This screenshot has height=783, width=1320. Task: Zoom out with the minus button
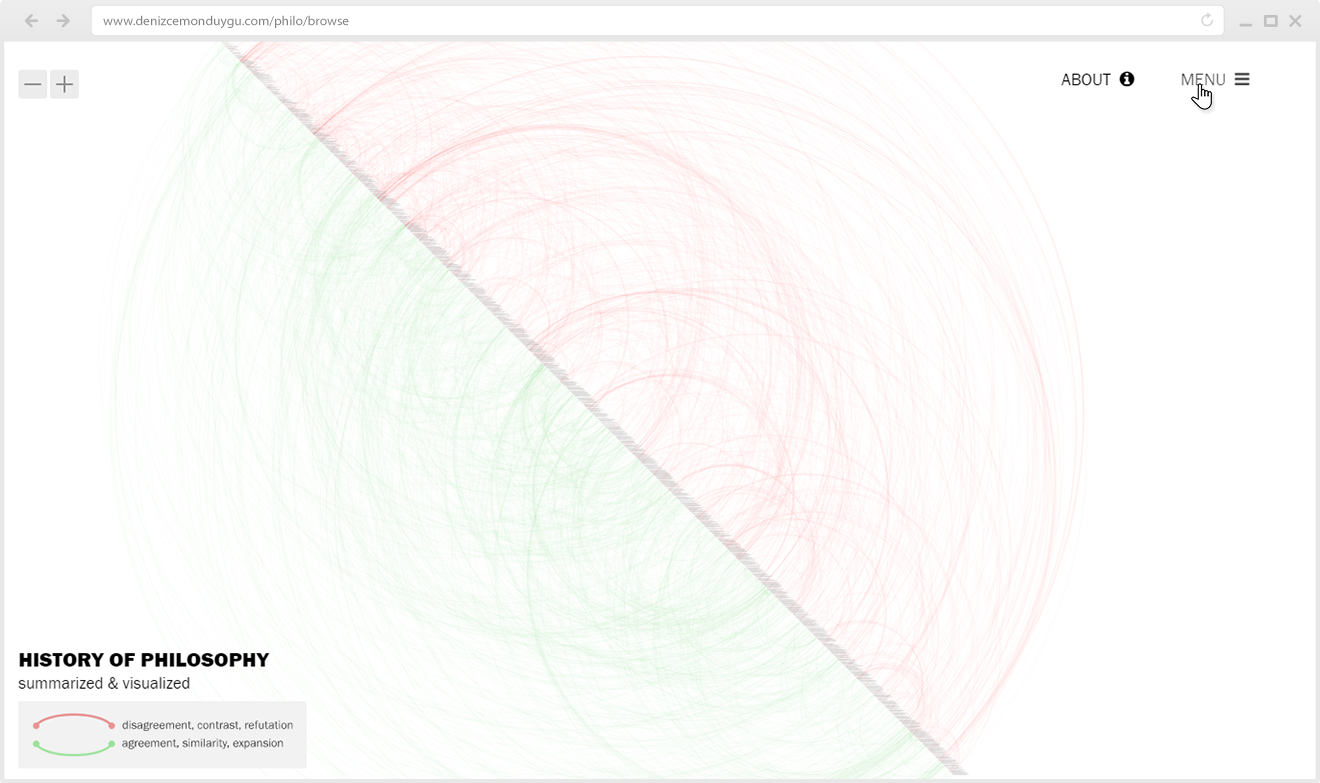point(33,85)
